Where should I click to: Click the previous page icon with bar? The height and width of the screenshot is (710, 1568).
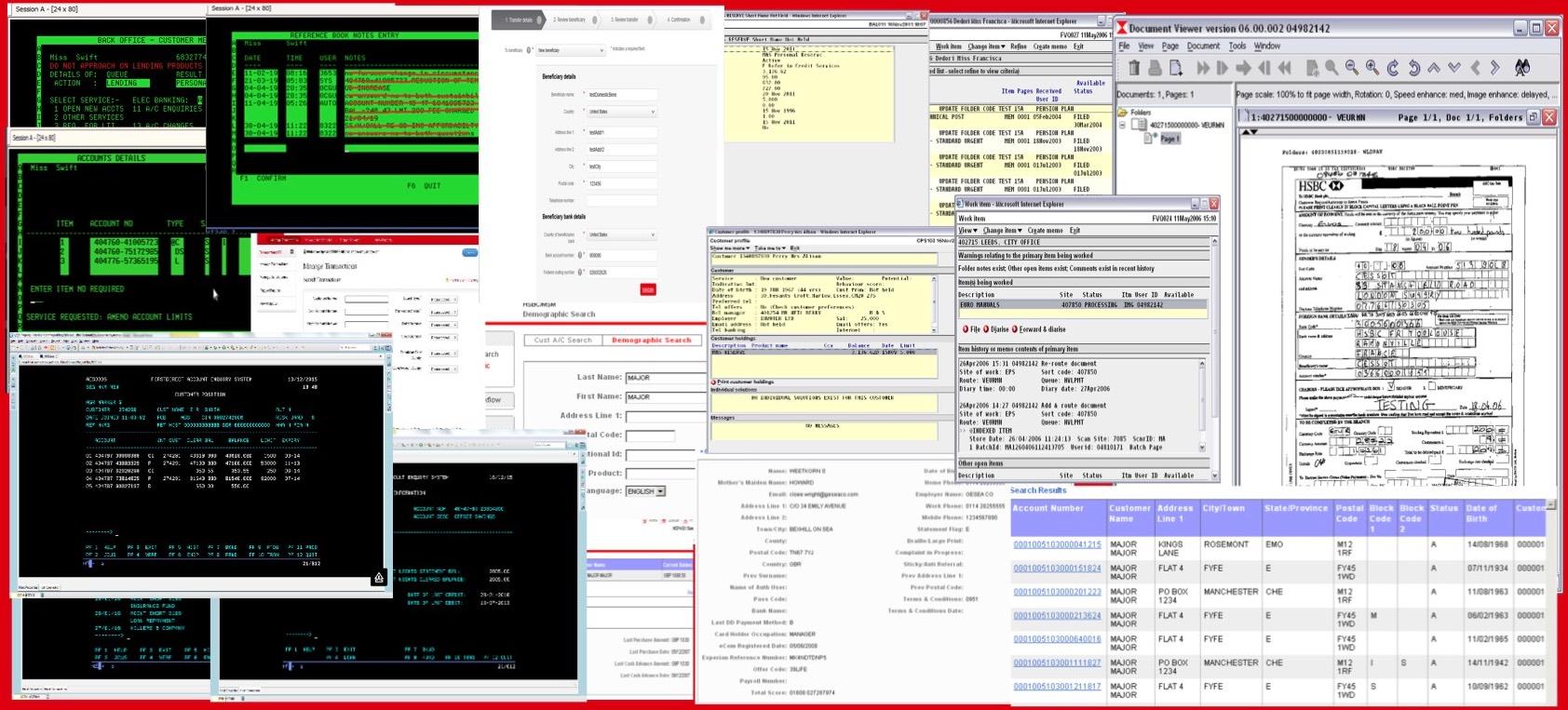pos(1264,68)
